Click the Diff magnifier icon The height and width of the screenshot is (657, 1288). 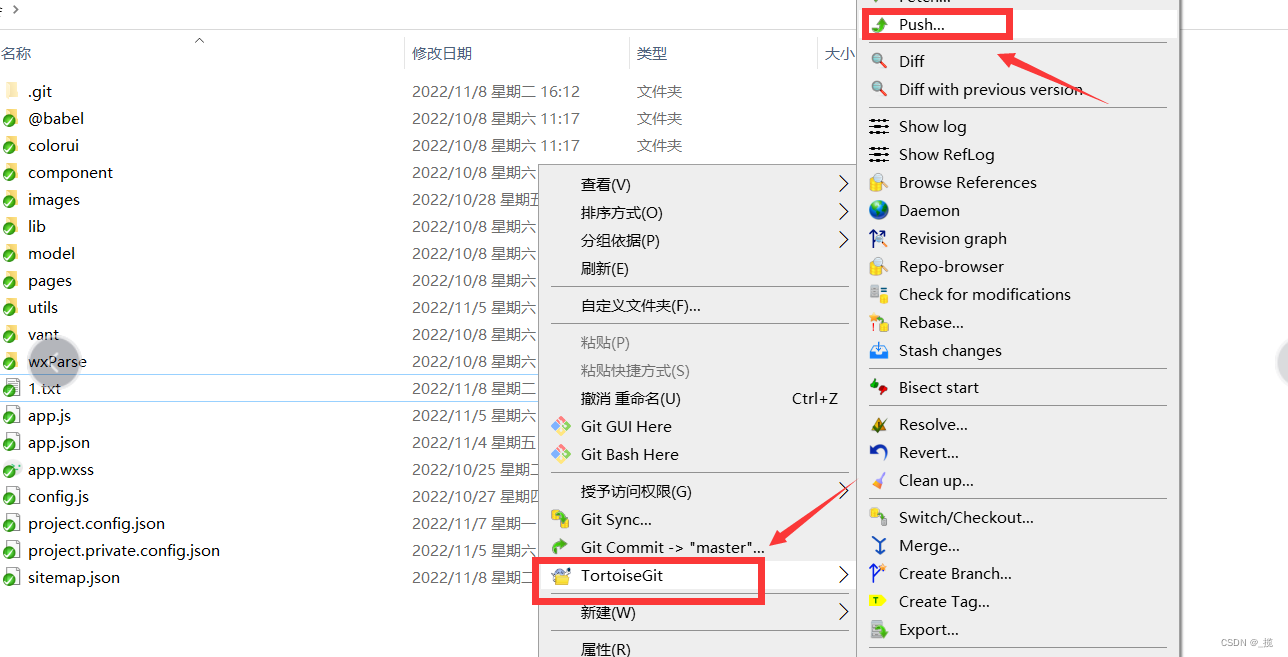879,61
